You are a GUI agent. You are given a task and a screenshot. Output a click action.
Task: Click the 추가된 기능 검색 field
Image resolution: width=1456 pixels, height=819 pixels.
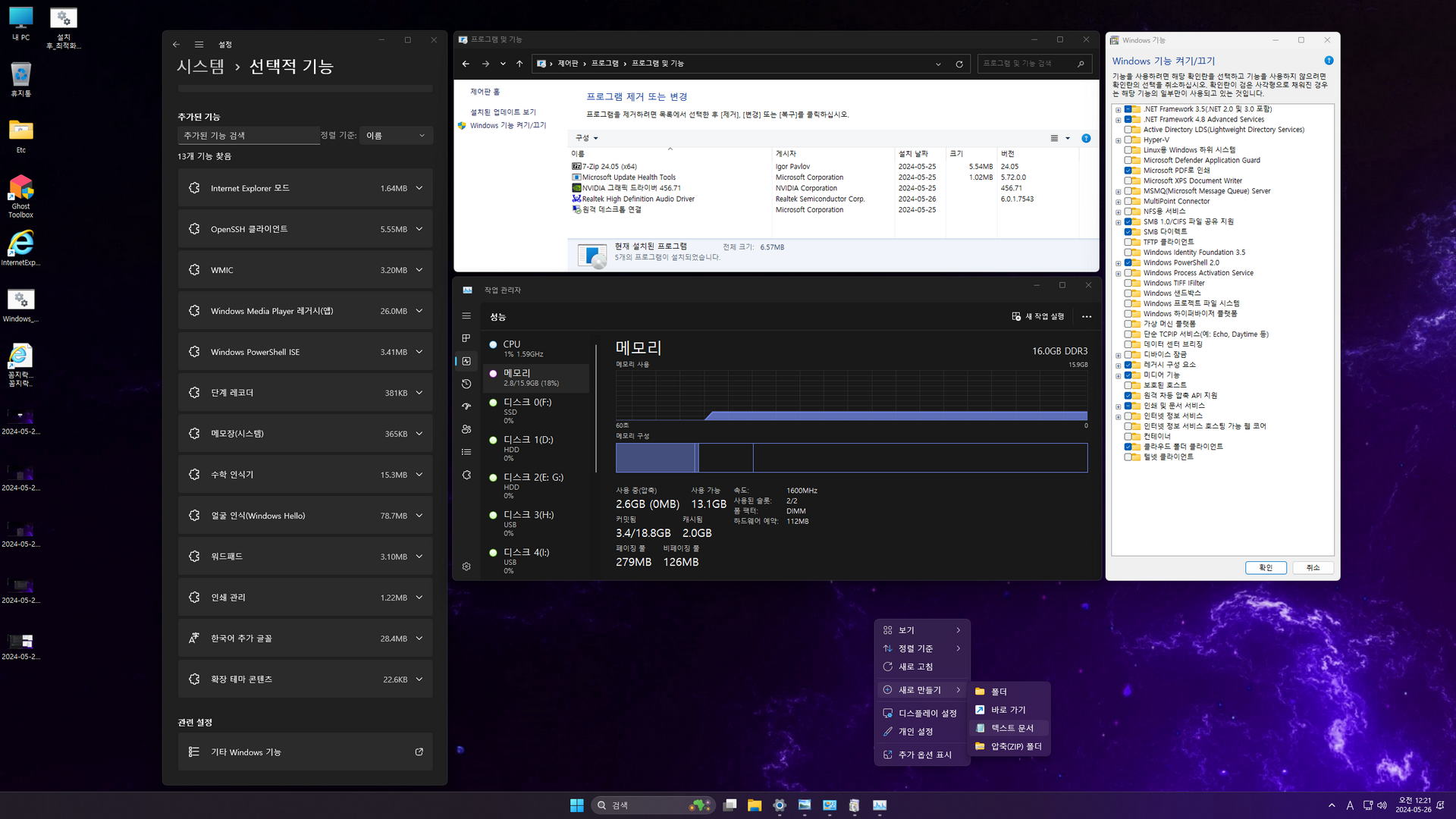coord(248,136)
